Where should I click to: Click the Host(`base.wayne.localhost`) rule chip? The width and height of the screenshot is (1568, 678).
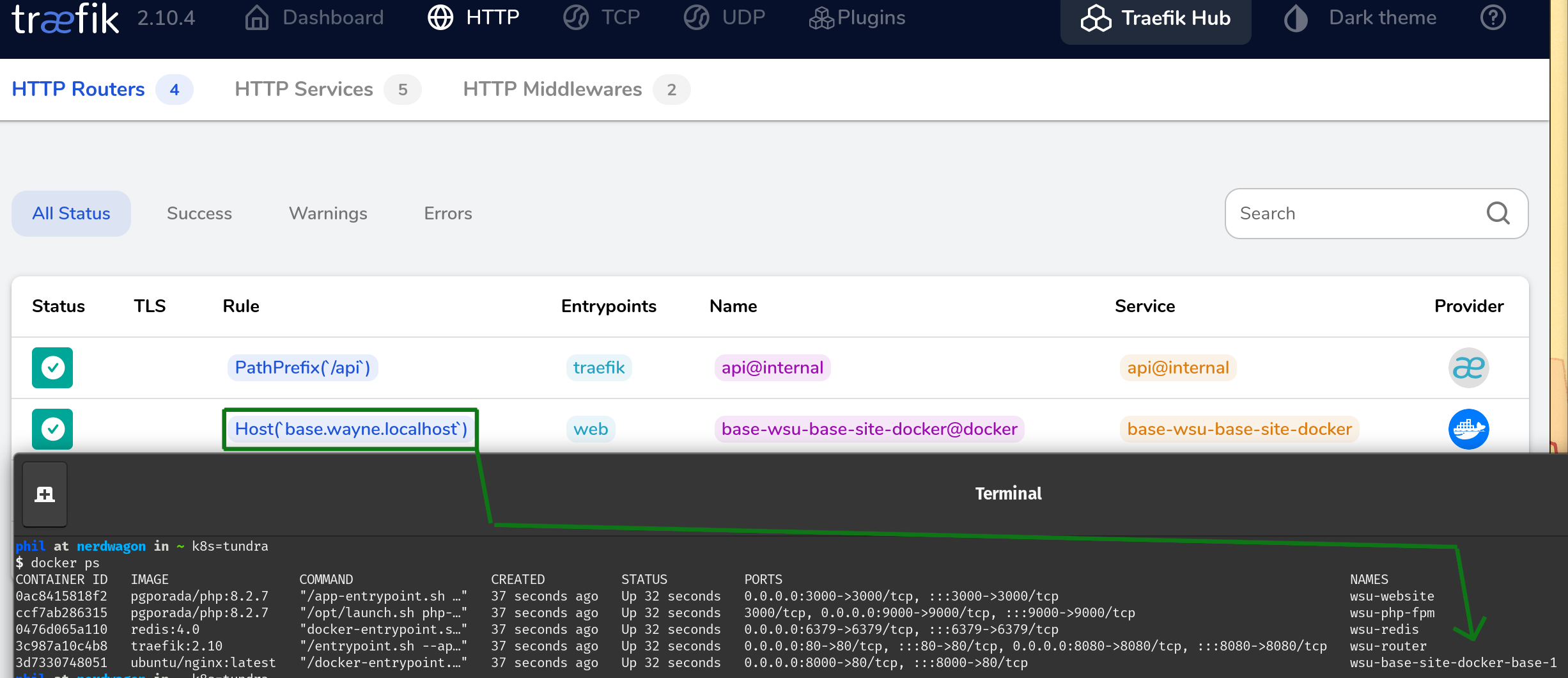pyautogui.click(x=351, y=429)
